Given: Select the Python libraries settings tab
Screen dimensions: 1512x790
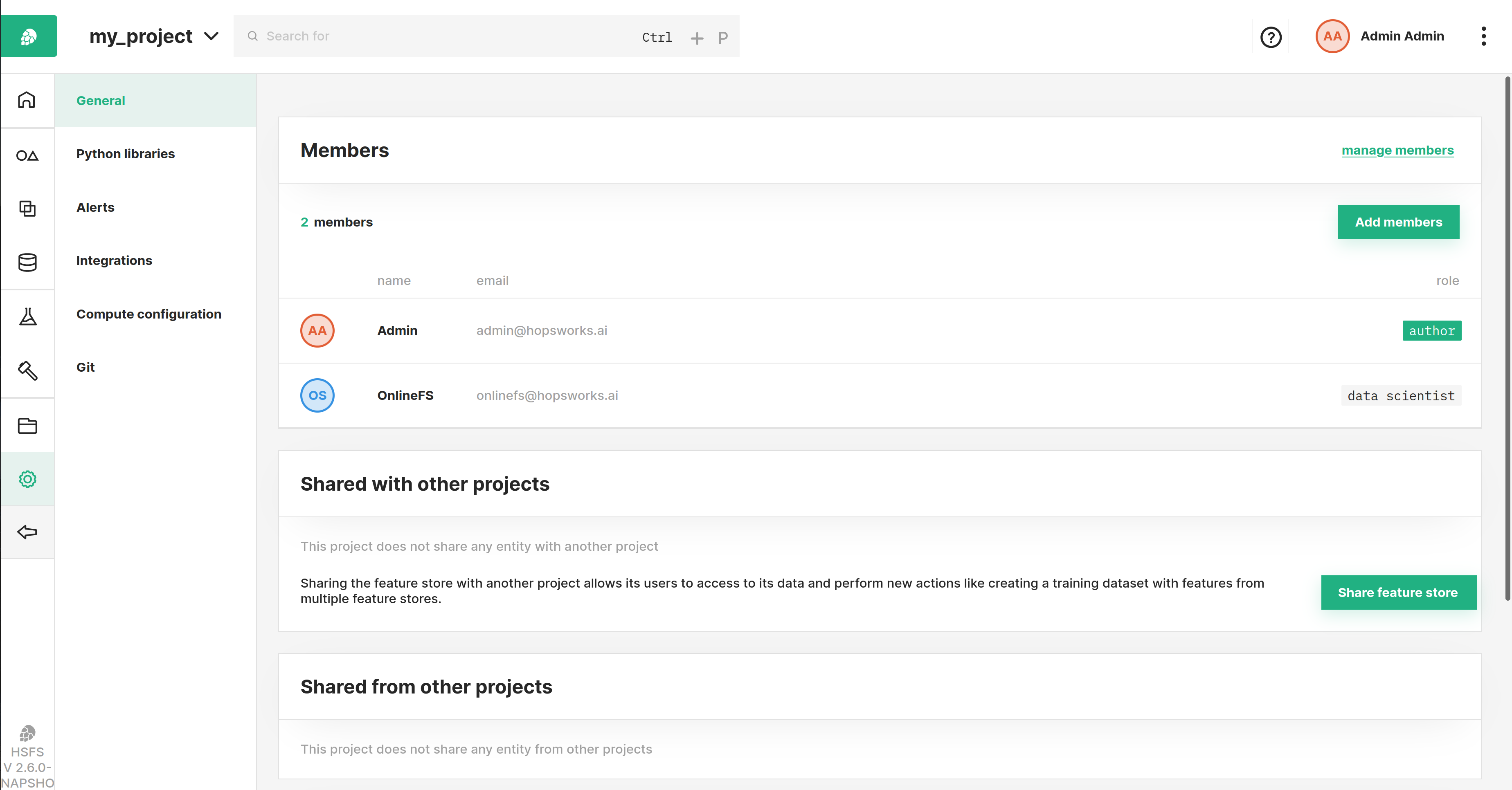Looking at the screenshot, I should point(126,154).
